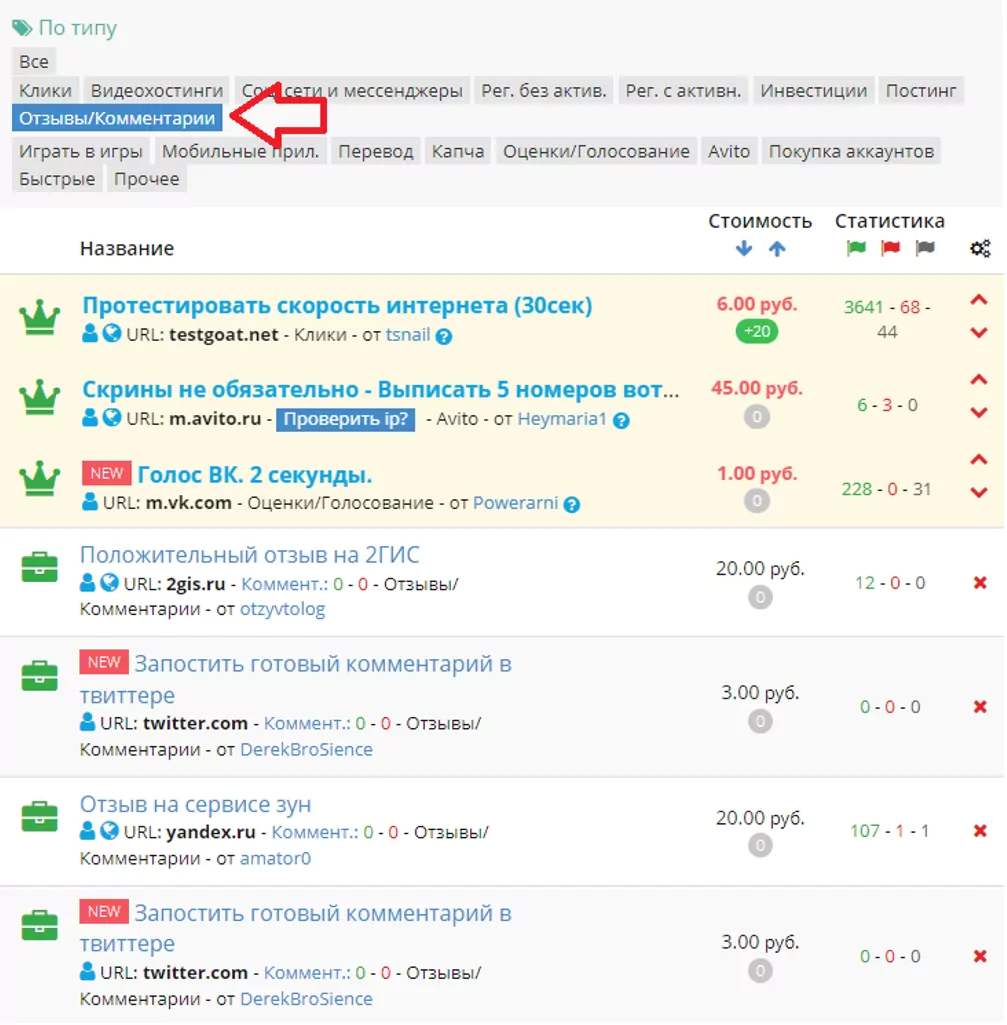Click price 45.00 руб. text
This screenshot has height=1025, width=1007.
[757, 388]
